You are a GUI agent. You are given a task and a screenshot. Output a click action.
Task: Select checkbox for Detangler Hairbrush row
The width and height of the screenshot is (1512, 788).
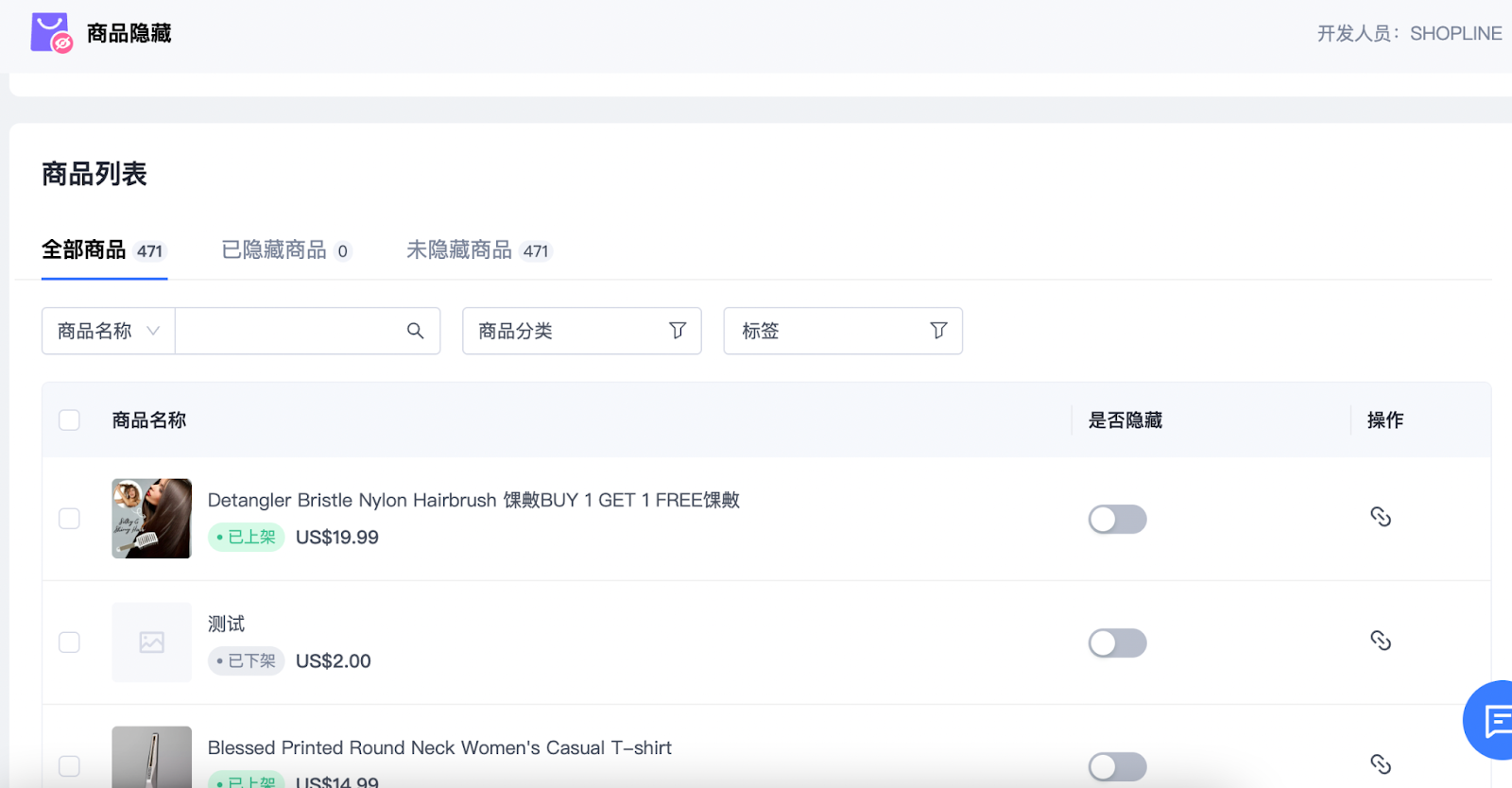click(x=69, y=519)
